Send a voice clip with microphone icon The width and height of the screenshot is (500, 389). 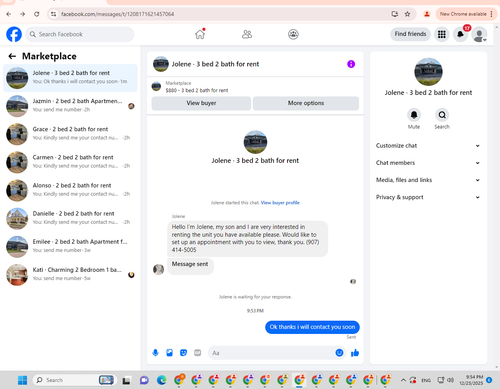click(155, 353)
